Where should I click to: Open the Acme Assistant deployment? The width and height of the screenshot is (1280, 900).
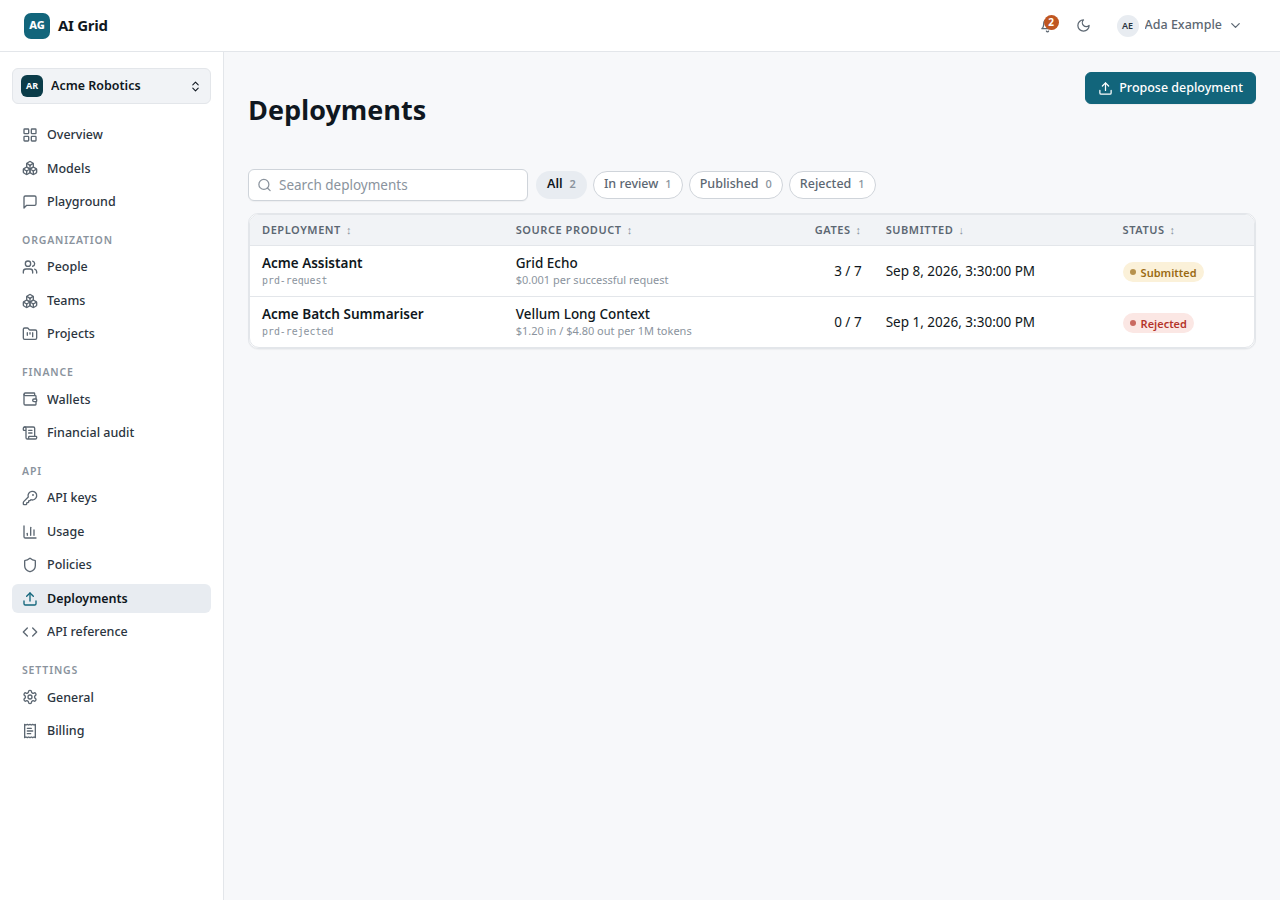coord(312,263)
